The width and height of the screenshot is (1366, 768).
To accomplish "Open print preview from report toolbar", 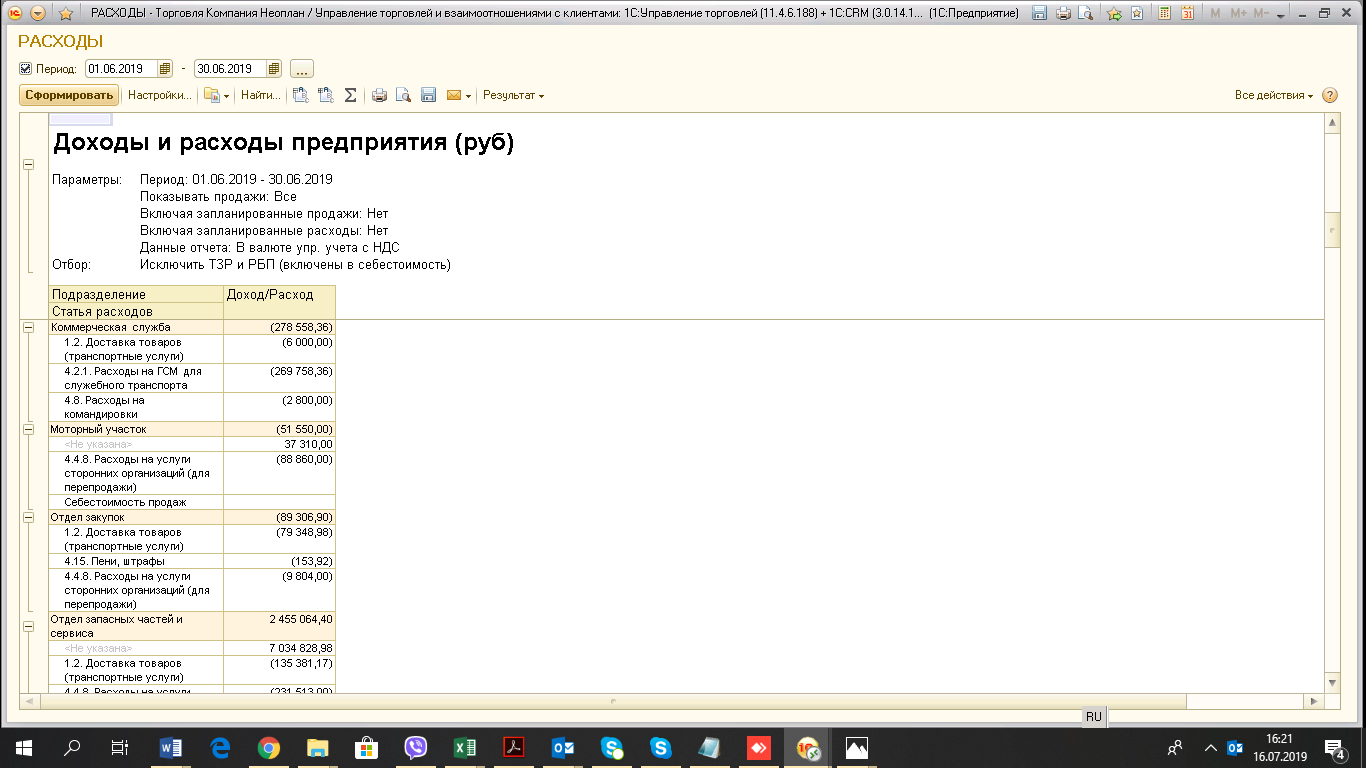I will (x=403, y=96).
